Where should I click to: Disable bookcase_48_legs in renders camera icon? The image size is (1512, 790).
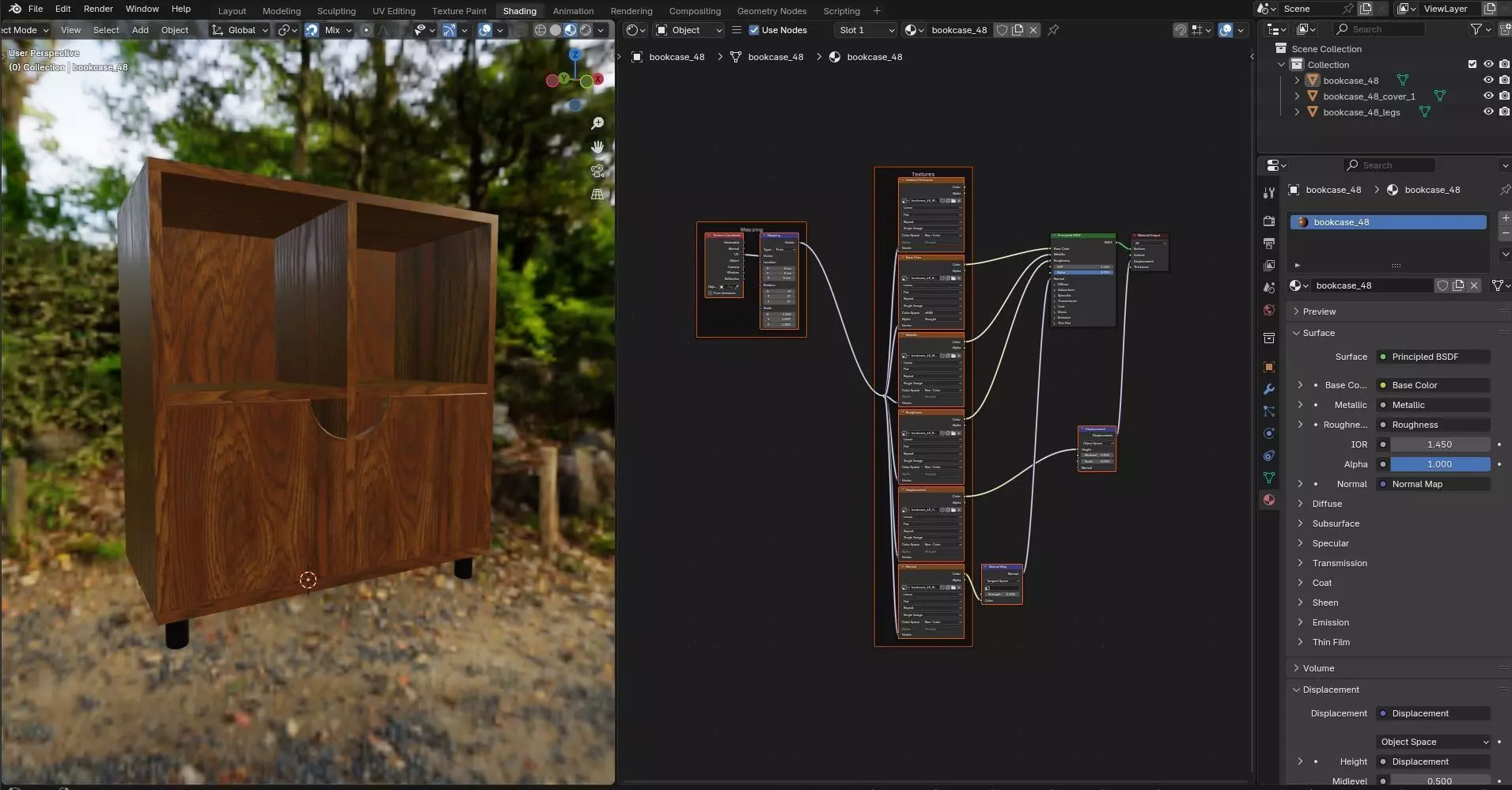(x=1504, y=112)
